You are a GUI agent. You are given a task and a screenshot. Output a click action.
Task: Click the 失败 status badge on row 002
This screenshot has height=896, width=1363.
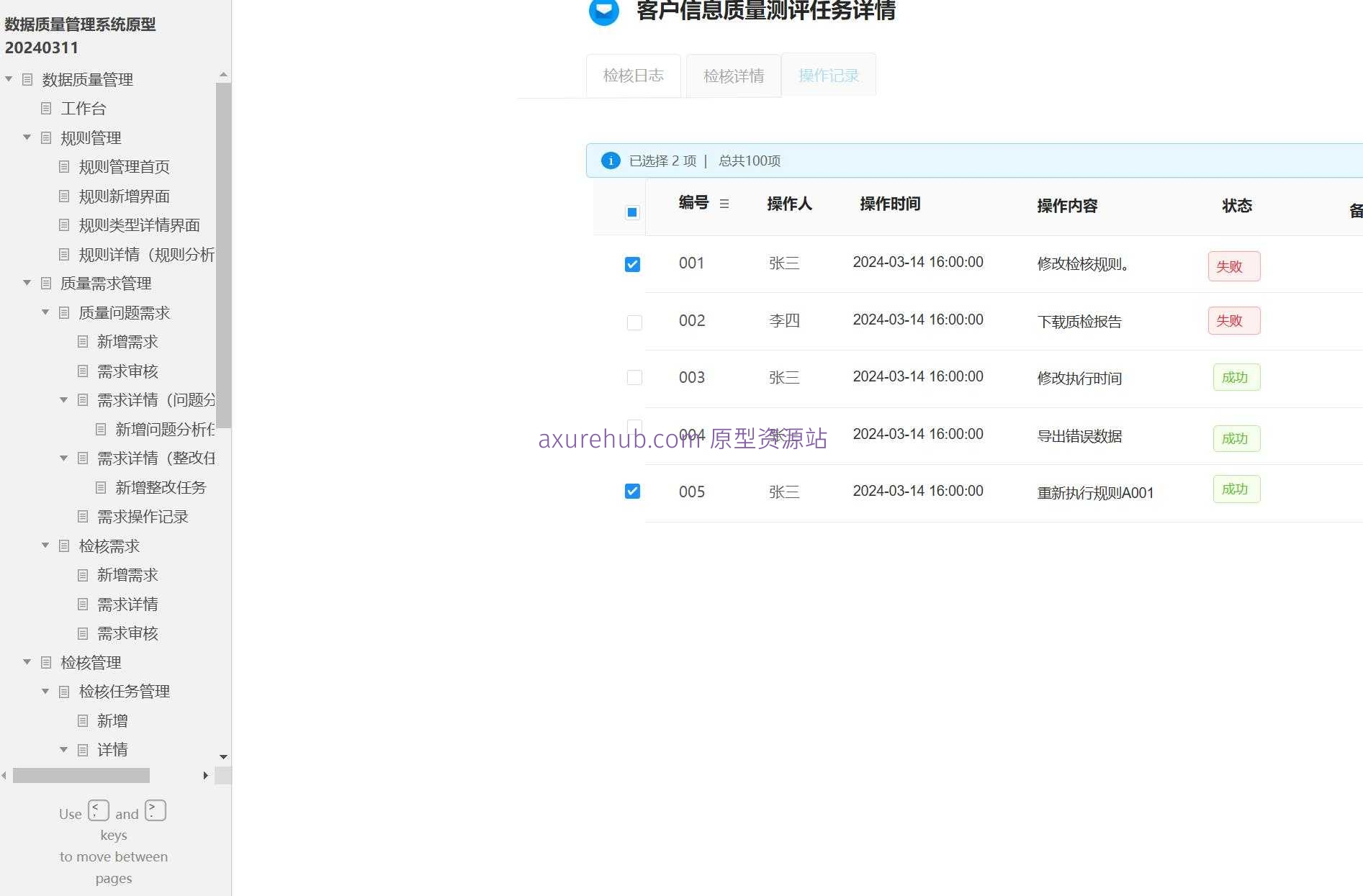click(x=1233, y=320)
